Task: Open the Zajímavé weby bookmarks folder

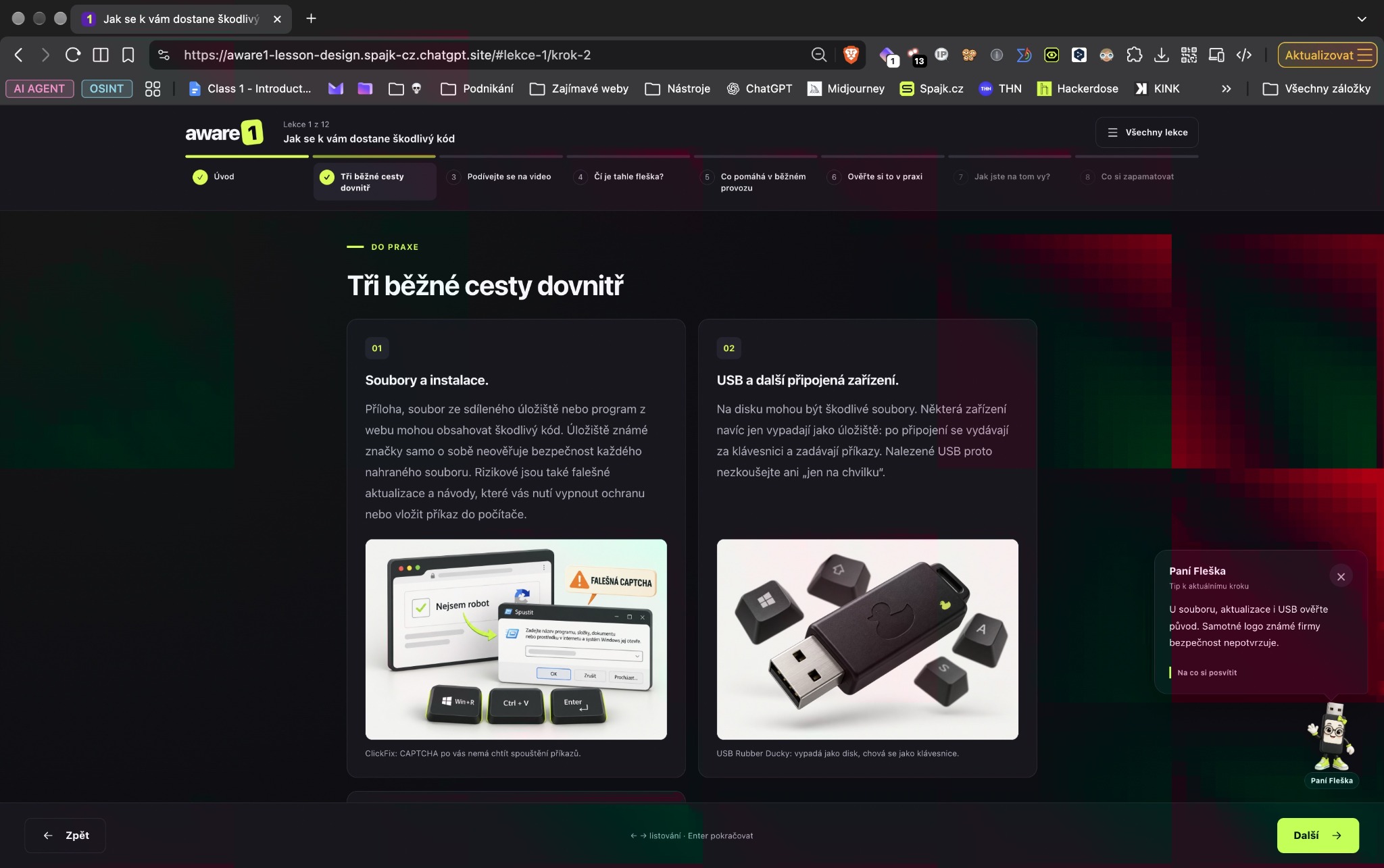Action: click(579, 88)
